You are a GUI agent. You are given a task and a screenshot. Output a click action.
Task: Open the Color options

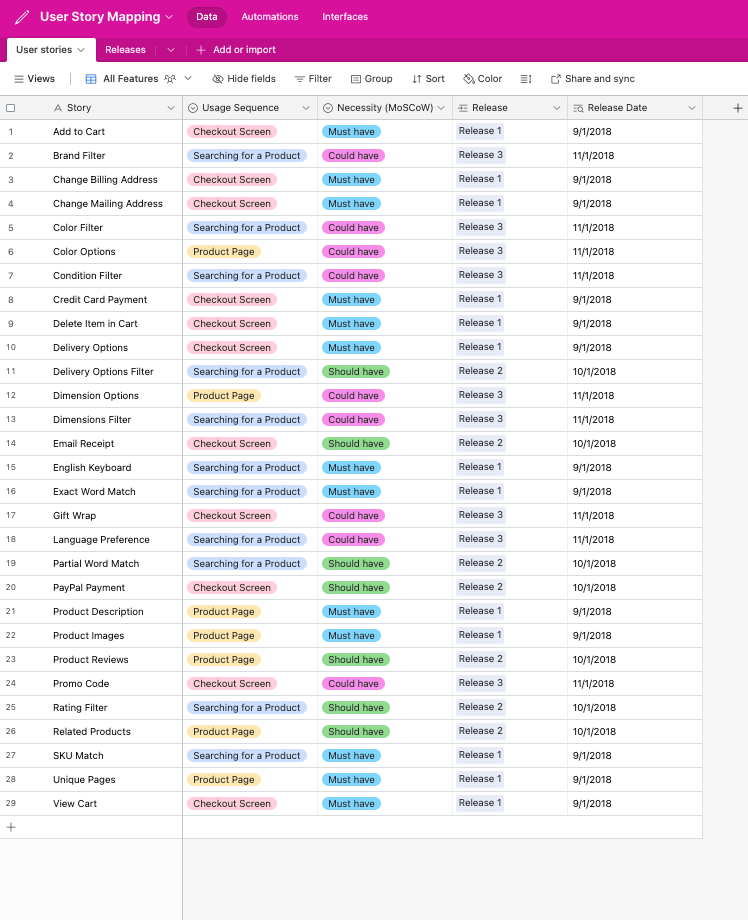[x=482, y=79]
